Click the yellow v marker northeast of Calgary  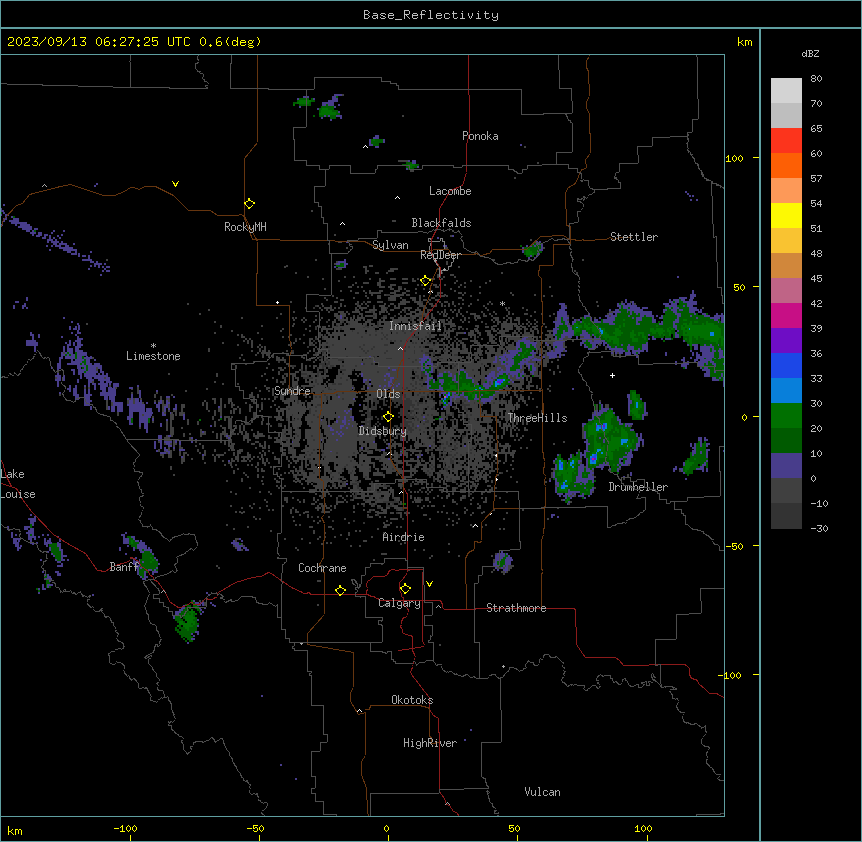click(429, 584)
